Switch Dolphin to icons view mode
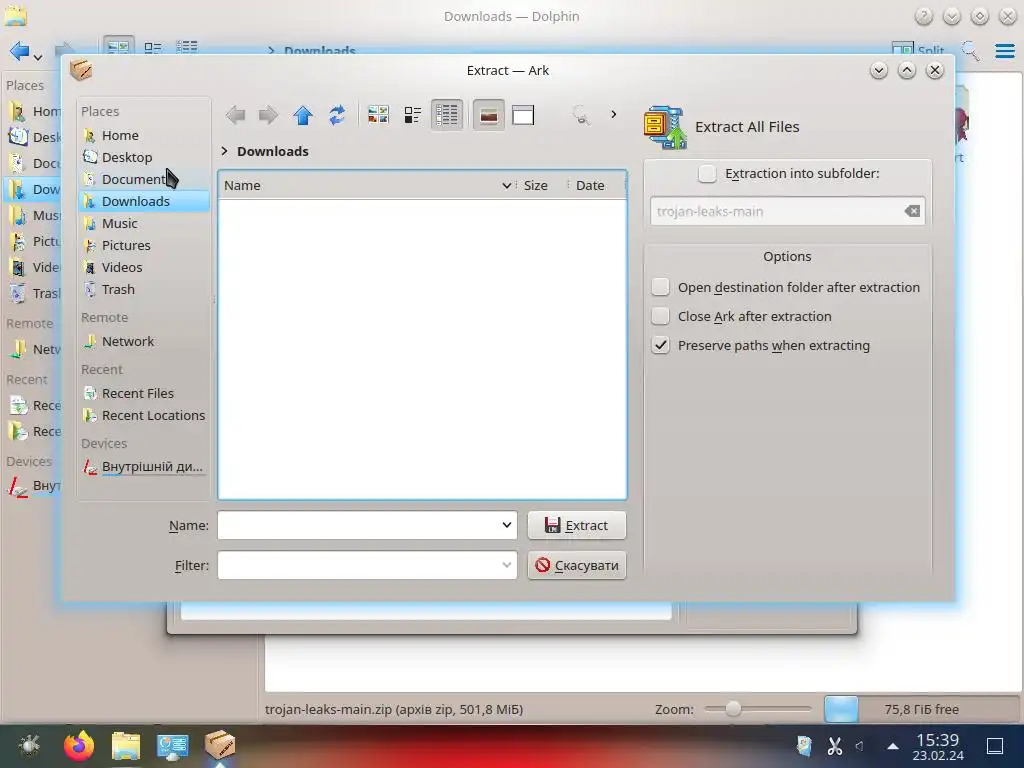Screen dimensions: 1024x768 pos(118,47)
